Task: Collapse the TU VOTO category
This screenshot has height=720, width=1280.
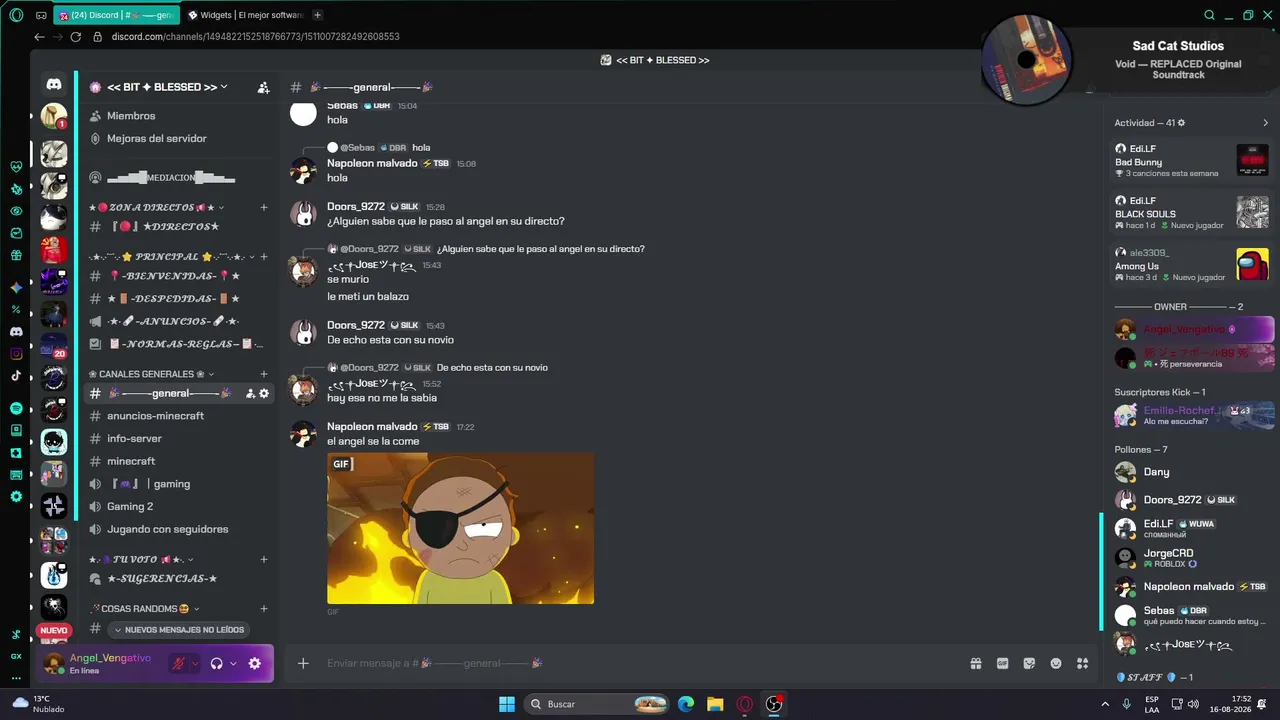Action: (141, 559)
